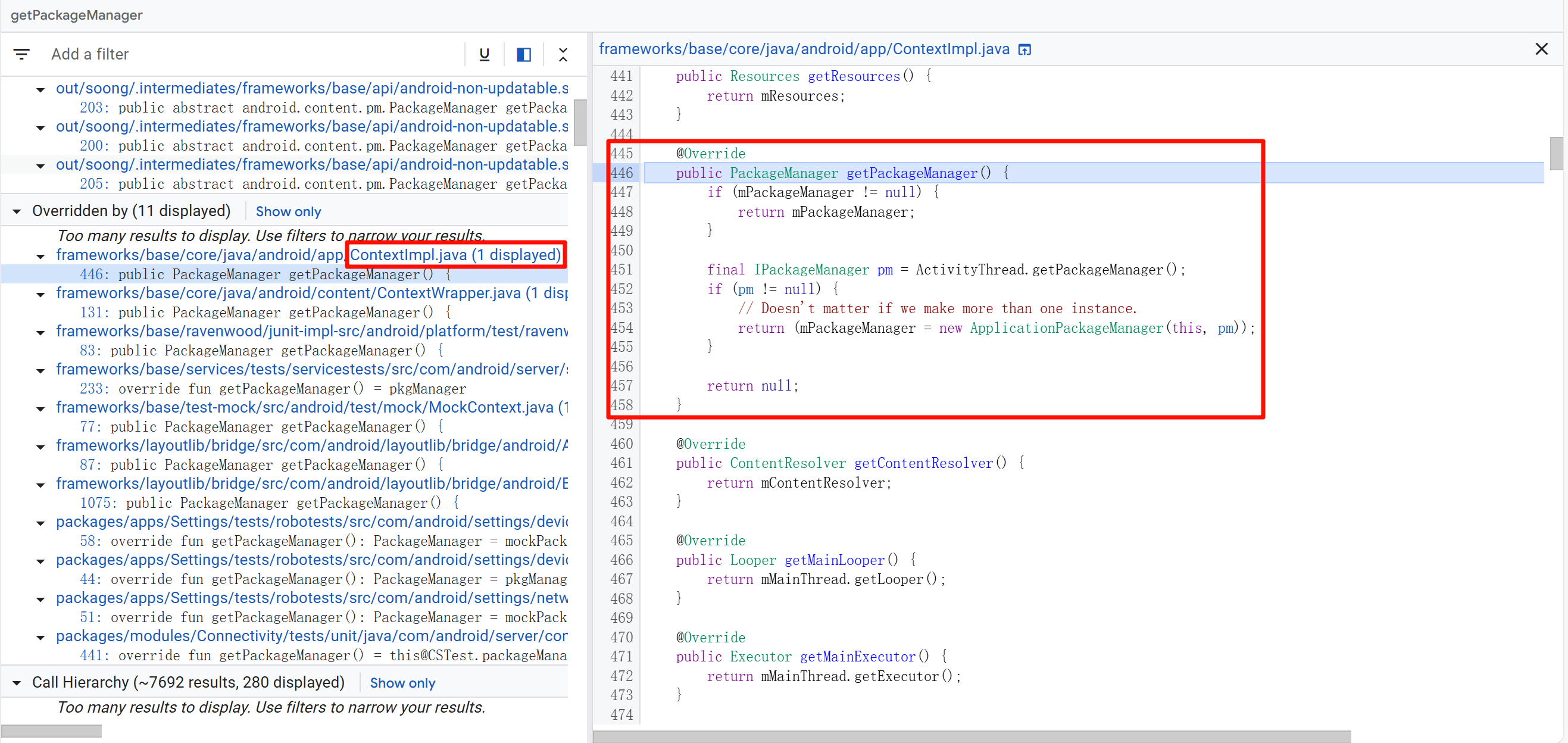Image resolution: width=1568 pixels, height=743 pixels.
Task: Click line number 460 in gutter
Action: [x=621, y=444]
